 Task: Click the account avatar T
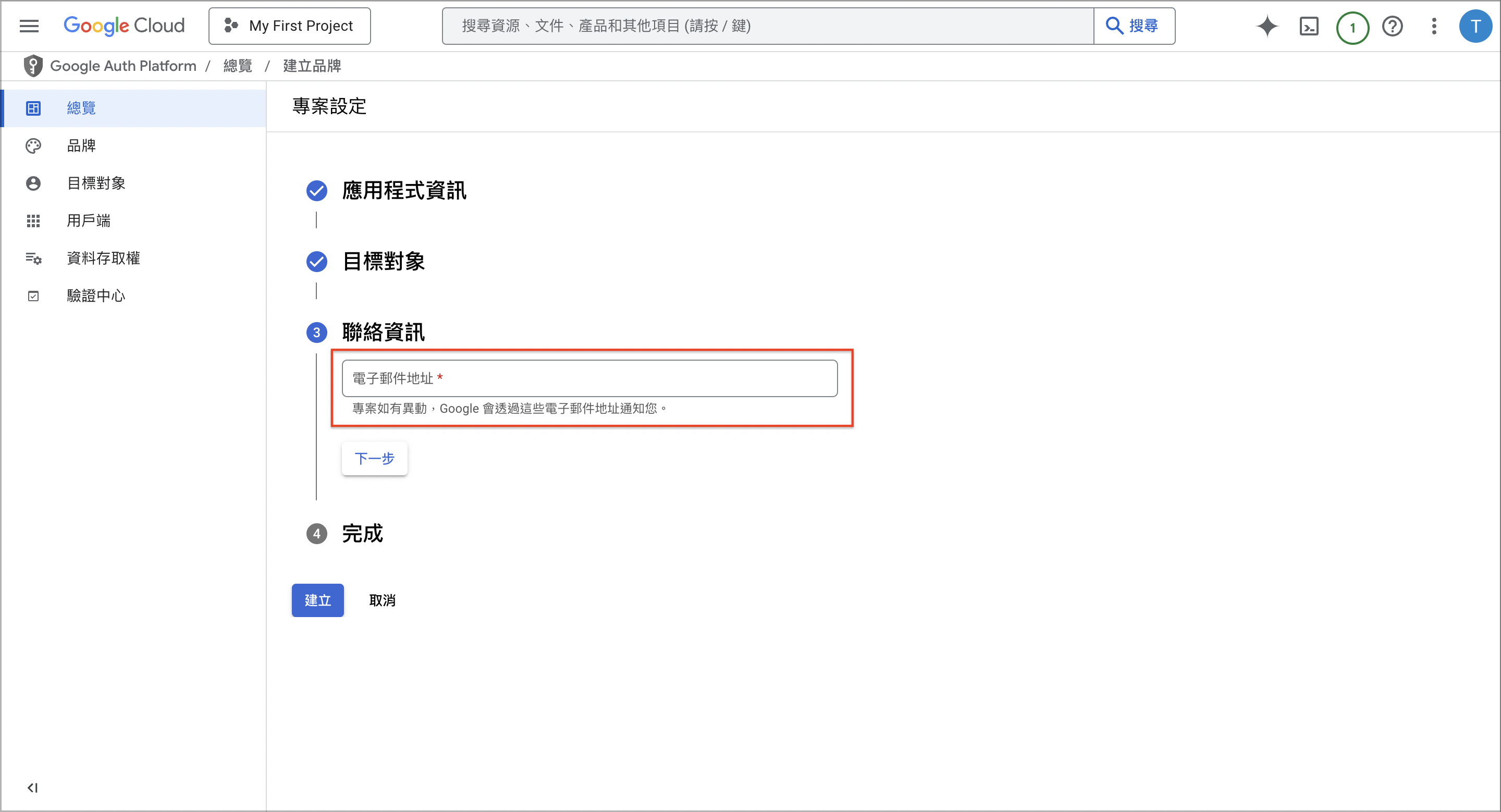(x=1475, y=26)
